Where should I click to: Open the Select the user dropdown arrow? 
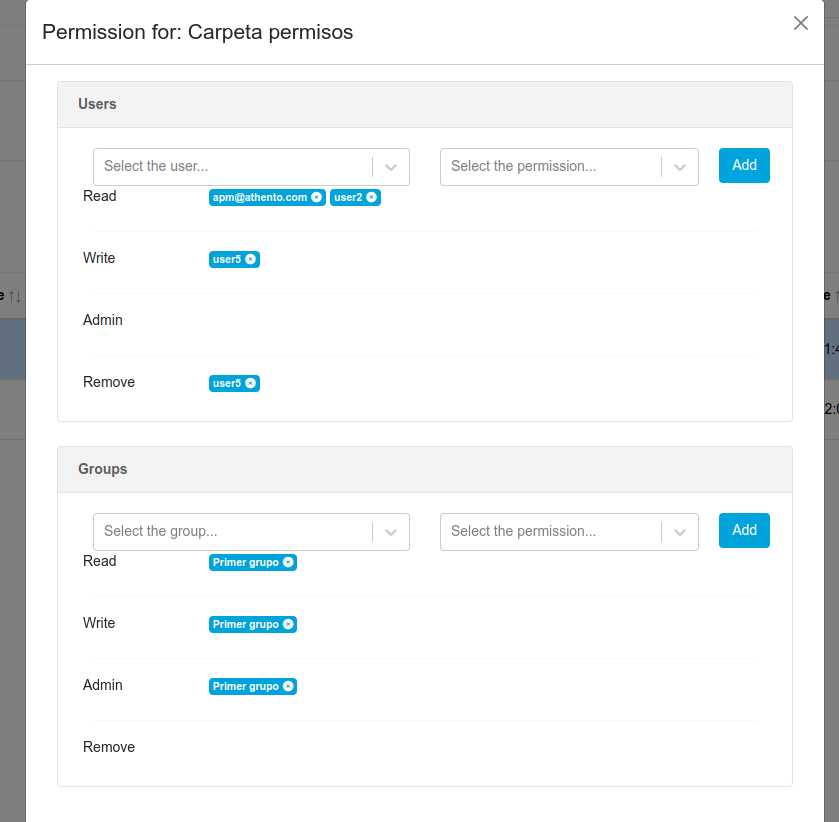(391, 167)
